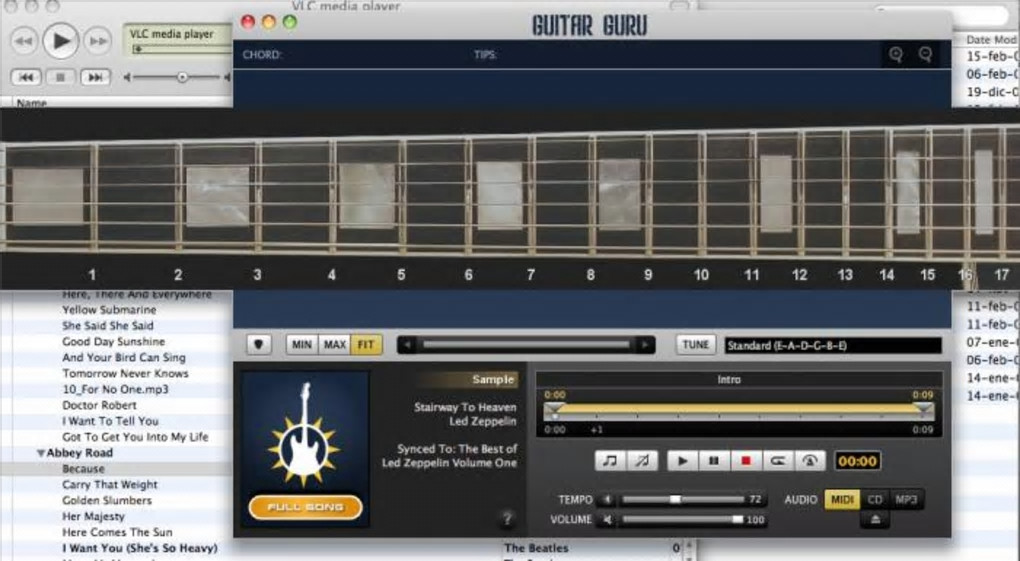1020x561 pixels.
Task: Adjust the TEMPO slider handle
Action: (675, 499)
